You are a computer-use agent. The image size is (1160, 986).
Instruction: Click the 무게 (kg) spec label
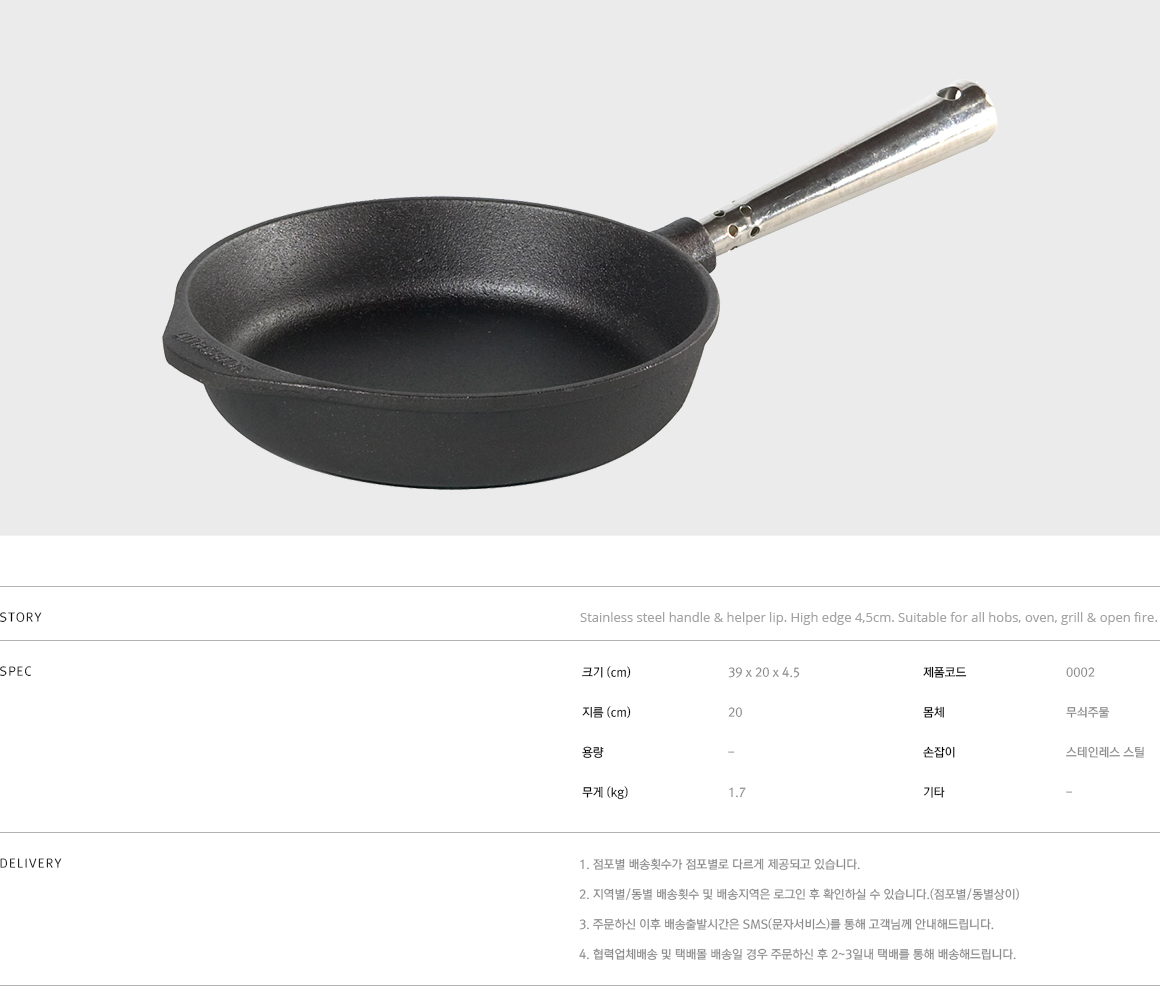604,791
